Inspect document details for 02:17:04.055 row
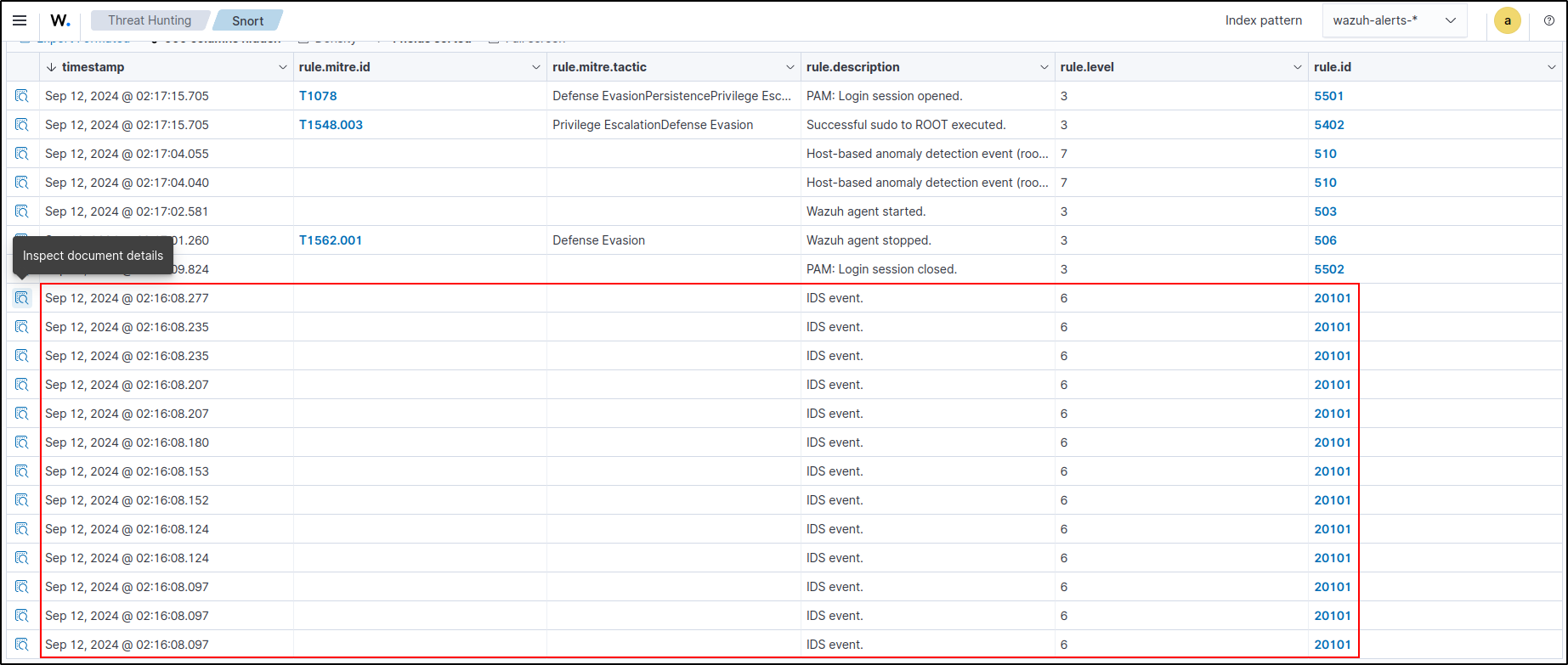The width and height of the screenshot is (1568, 665). pos(22,154)
